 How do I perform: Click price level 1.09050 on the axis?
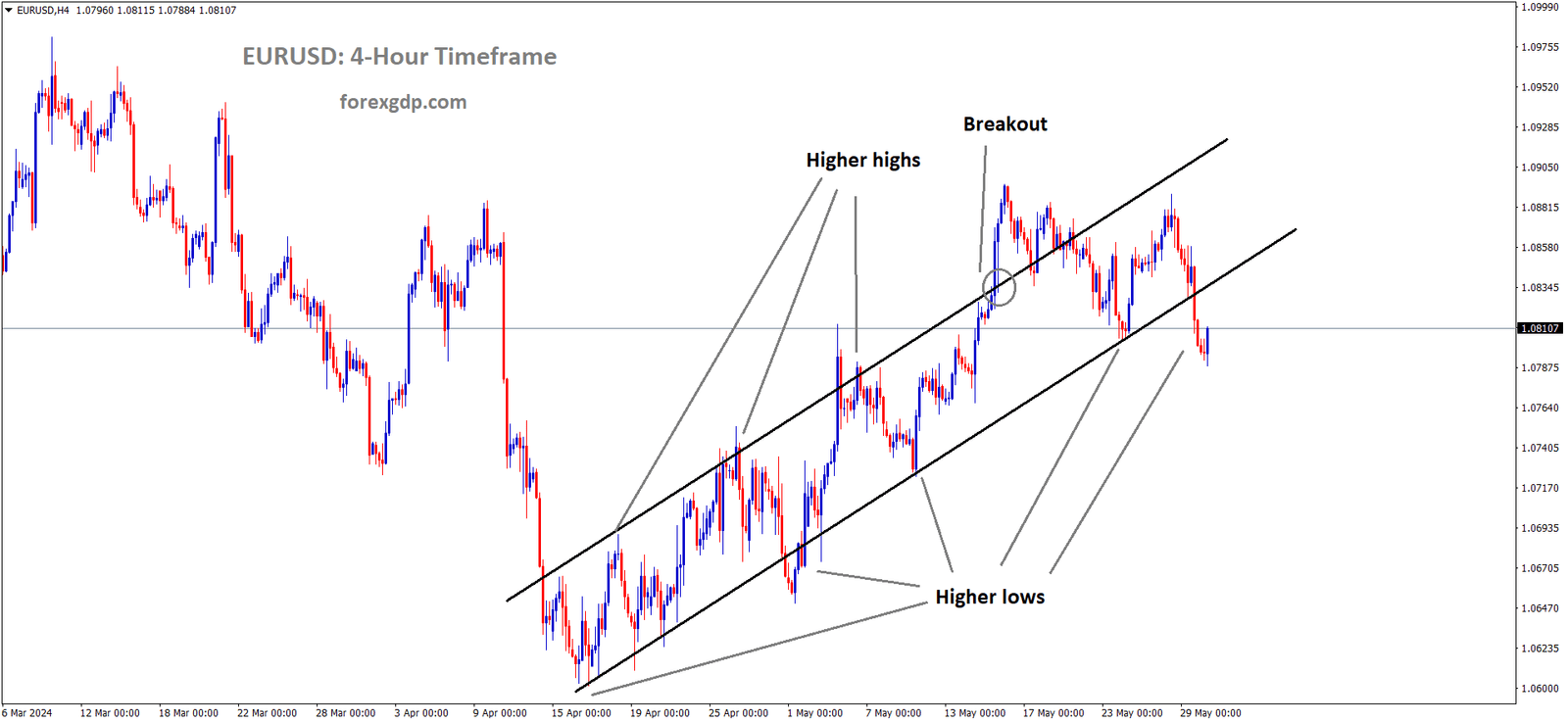point(1540,168)
